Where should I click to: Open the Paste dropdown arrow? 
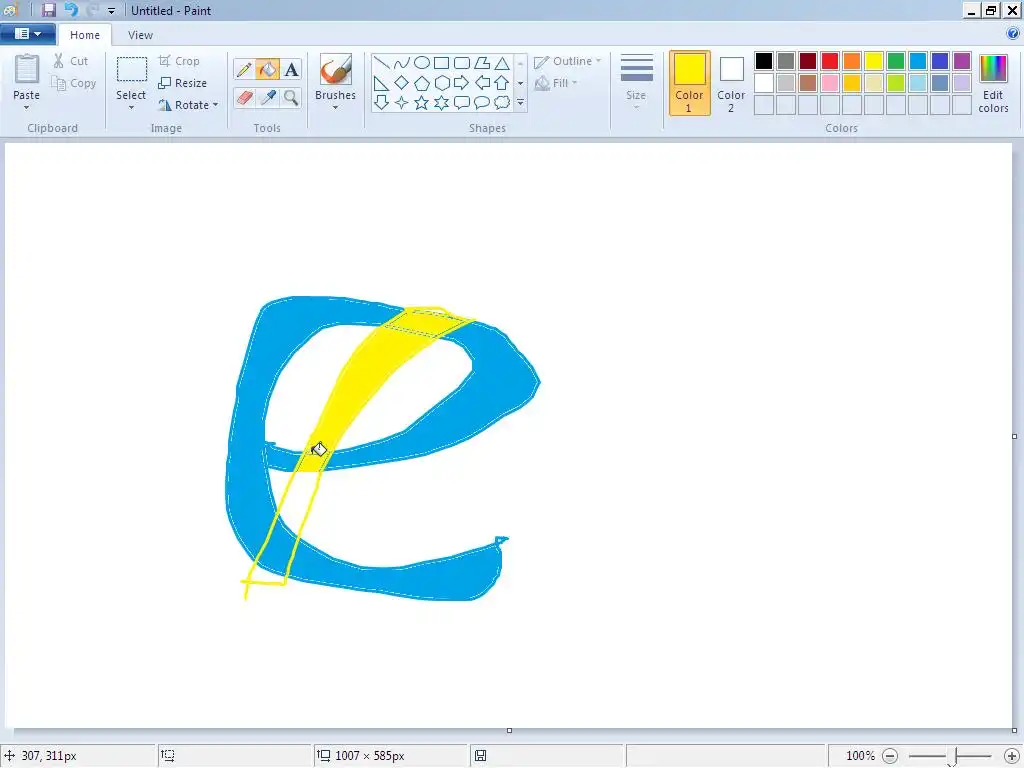(x=27, y=108)
